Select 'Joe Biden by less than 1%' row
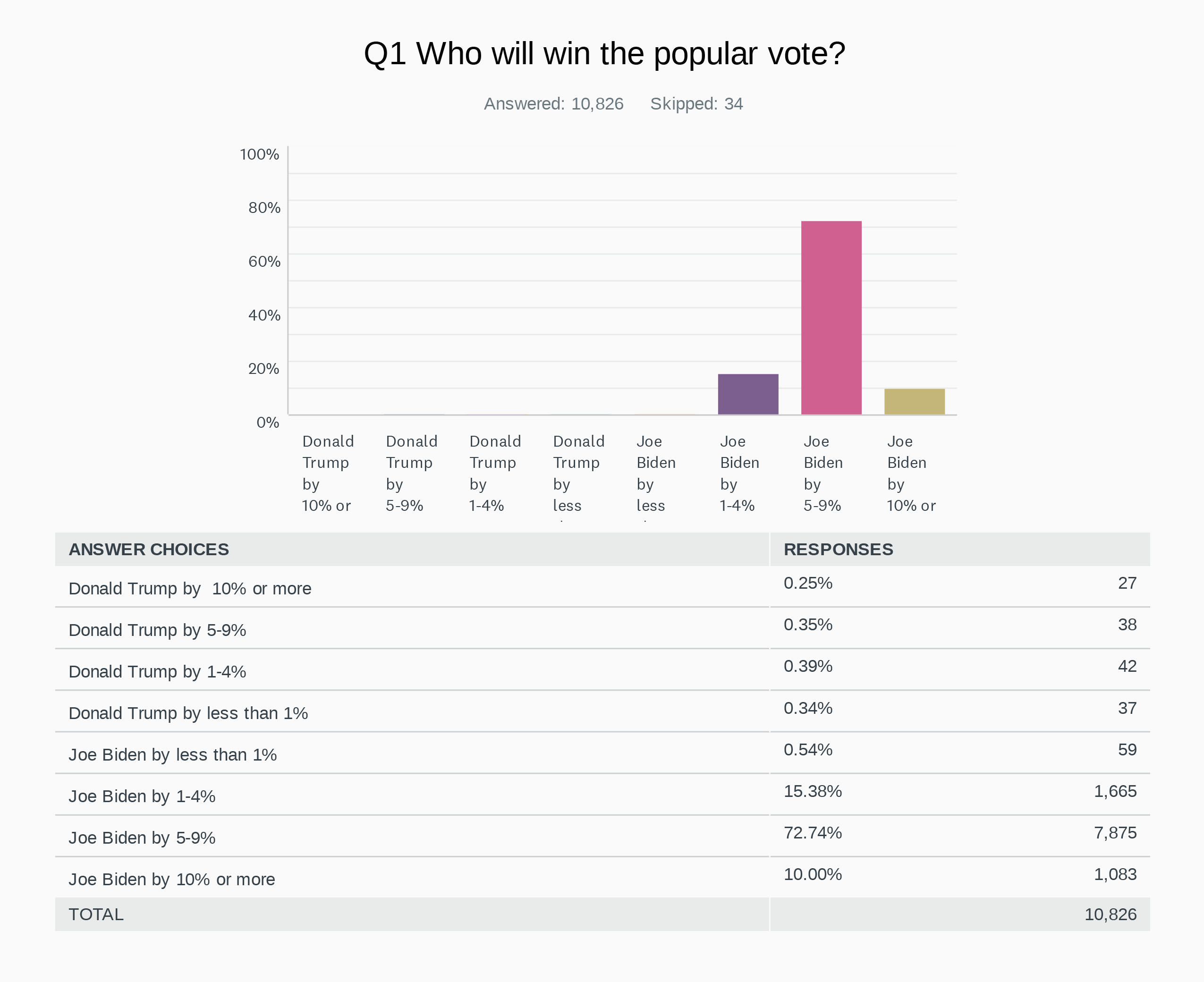The image size is (1204, 982). tap(172, 754)
